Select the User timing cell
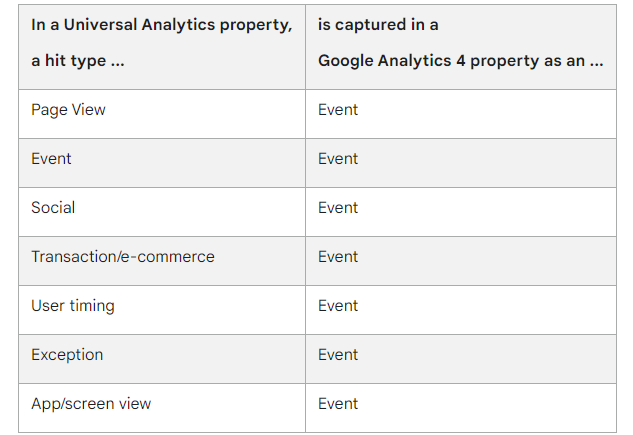The height and width of the screenshot is (435, 633). pyautogui.click(x=162, y=310)
